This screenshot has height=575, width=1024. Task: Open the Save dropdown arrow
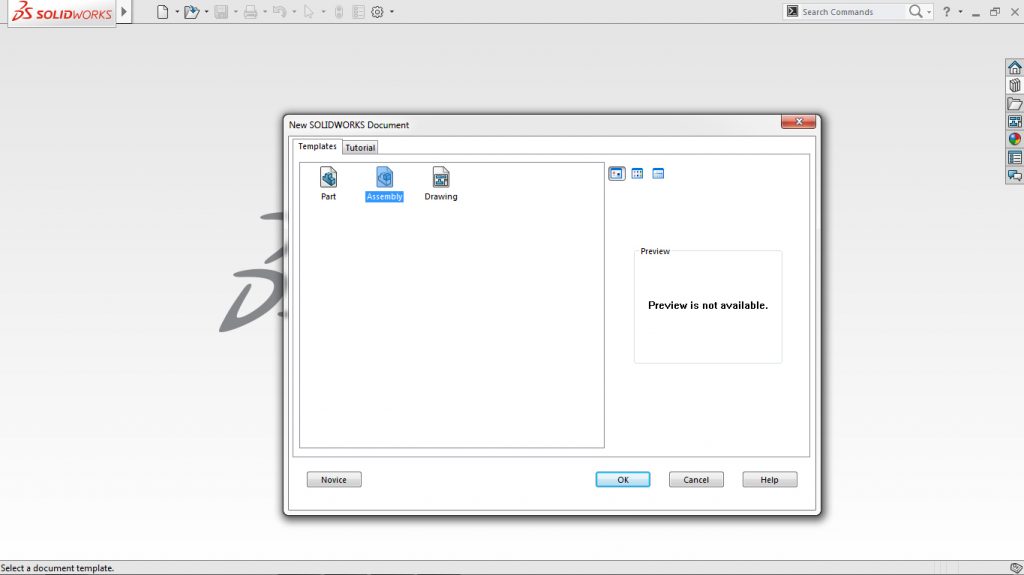pos(236,12)
